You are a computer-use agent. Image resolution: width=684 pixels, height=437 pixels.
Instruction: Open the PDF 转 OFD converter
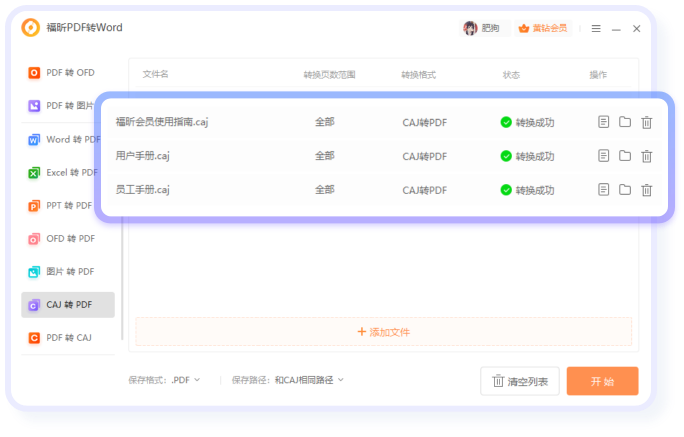(x=68, y=73)
